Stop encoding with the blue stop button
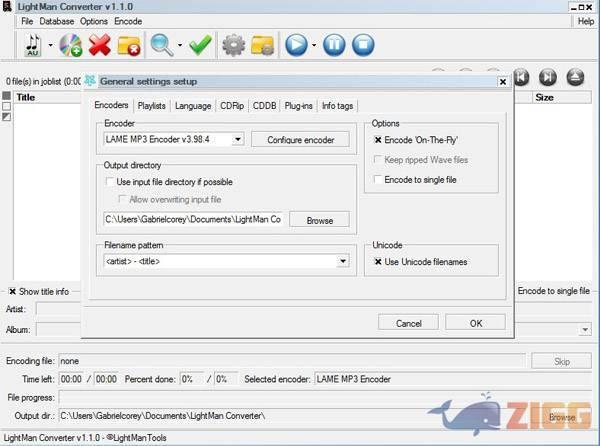600x446 pixels. point(363,45)
